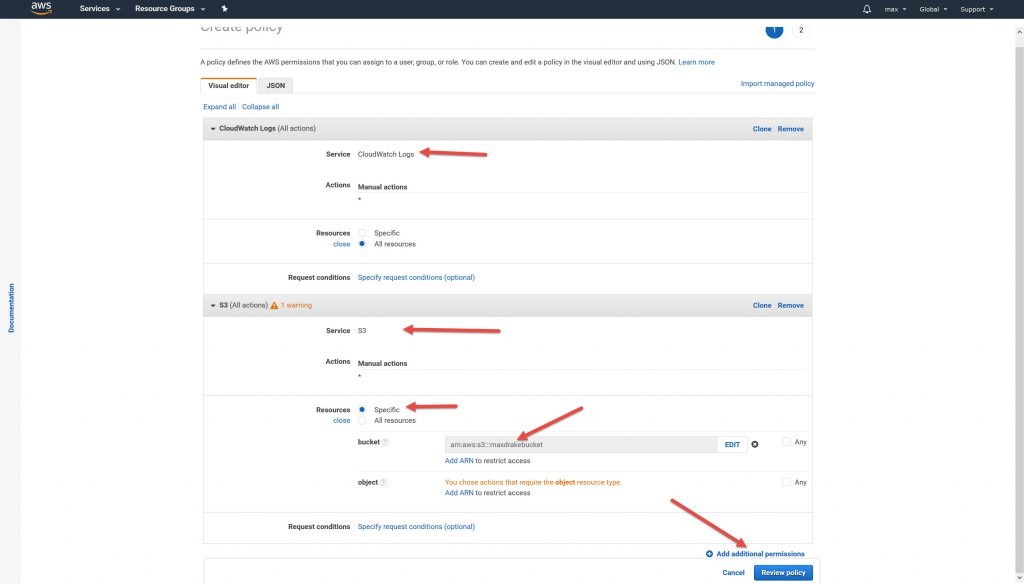The width and height of the screenshot is (1024, 584).
Task: Select the Visual editor tab
Action: coord(229,86)
